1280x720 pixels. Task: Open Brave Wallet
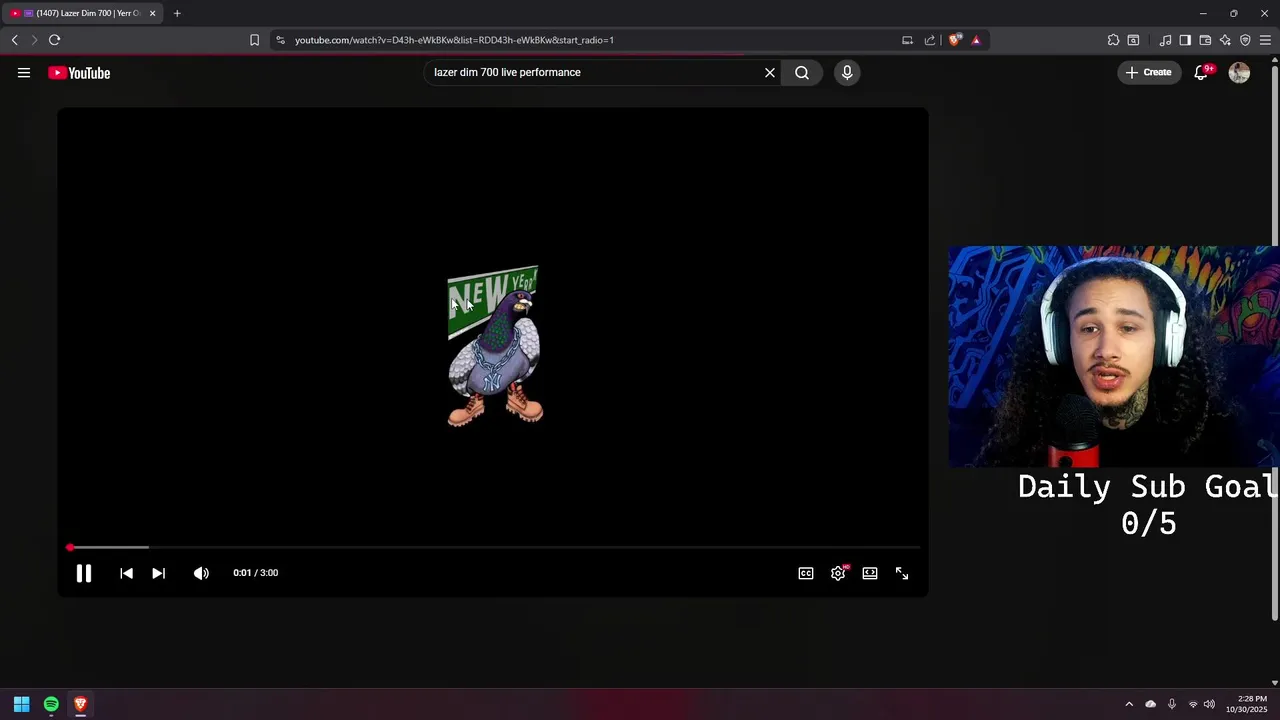1205,40
